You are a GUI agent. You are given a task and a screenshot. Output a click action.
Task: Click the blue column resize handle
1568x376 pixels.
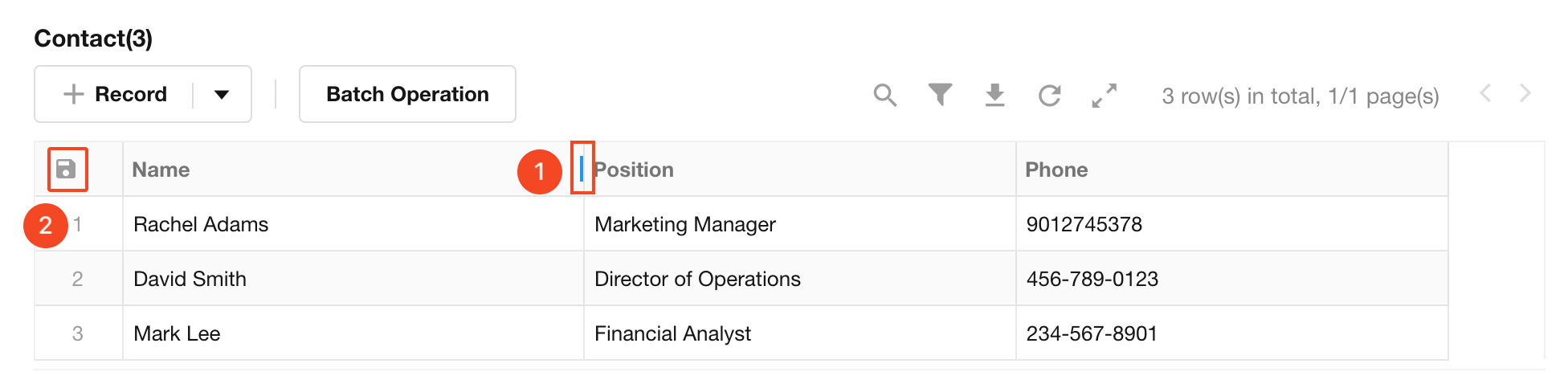581,168
